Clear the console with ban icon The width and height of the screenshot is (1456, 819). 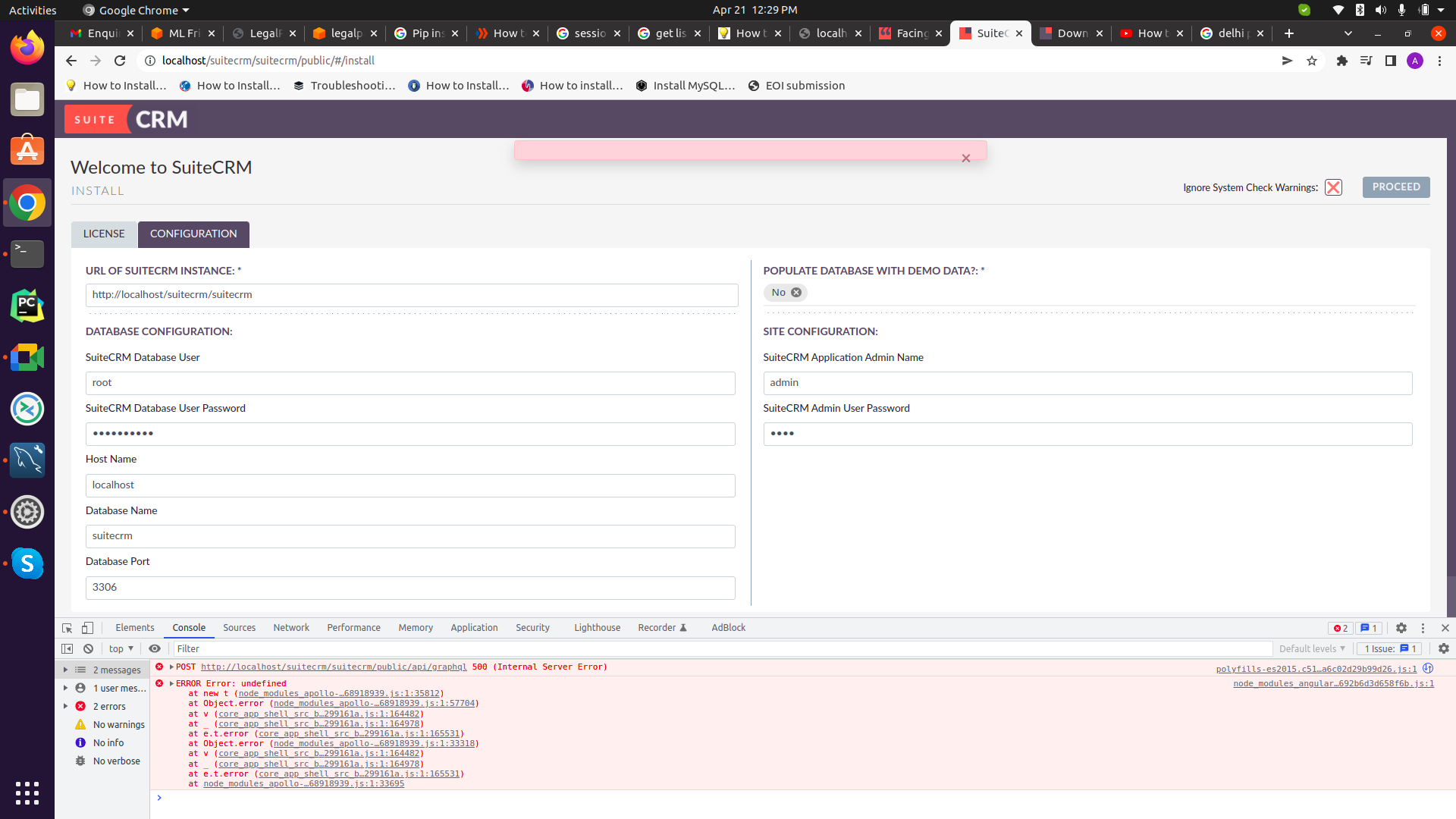point(89,649)
